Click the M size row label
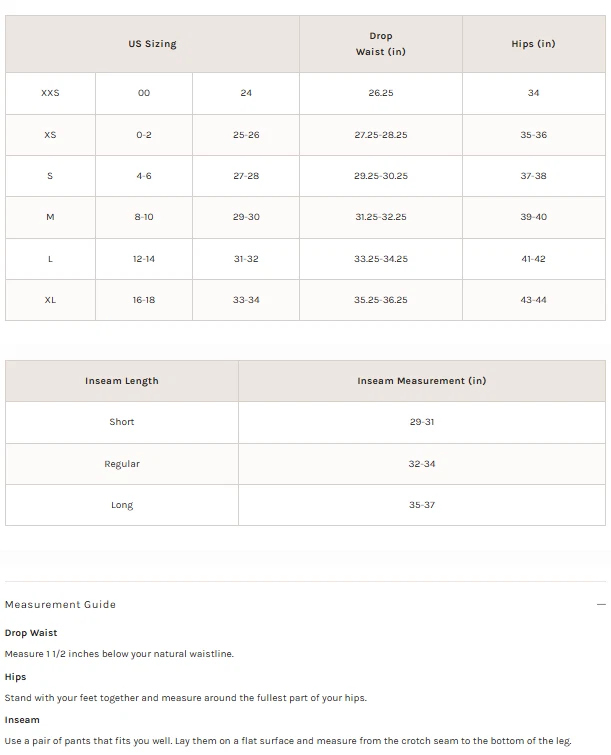 coord(50,217)
